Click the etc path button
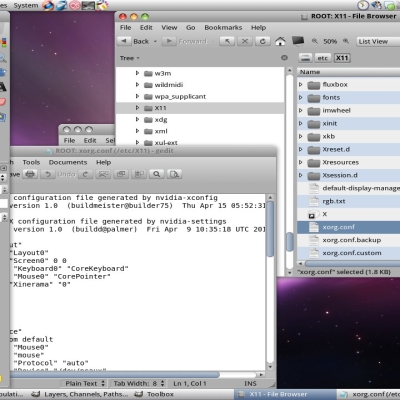The image size is (400, 400). 322,58
